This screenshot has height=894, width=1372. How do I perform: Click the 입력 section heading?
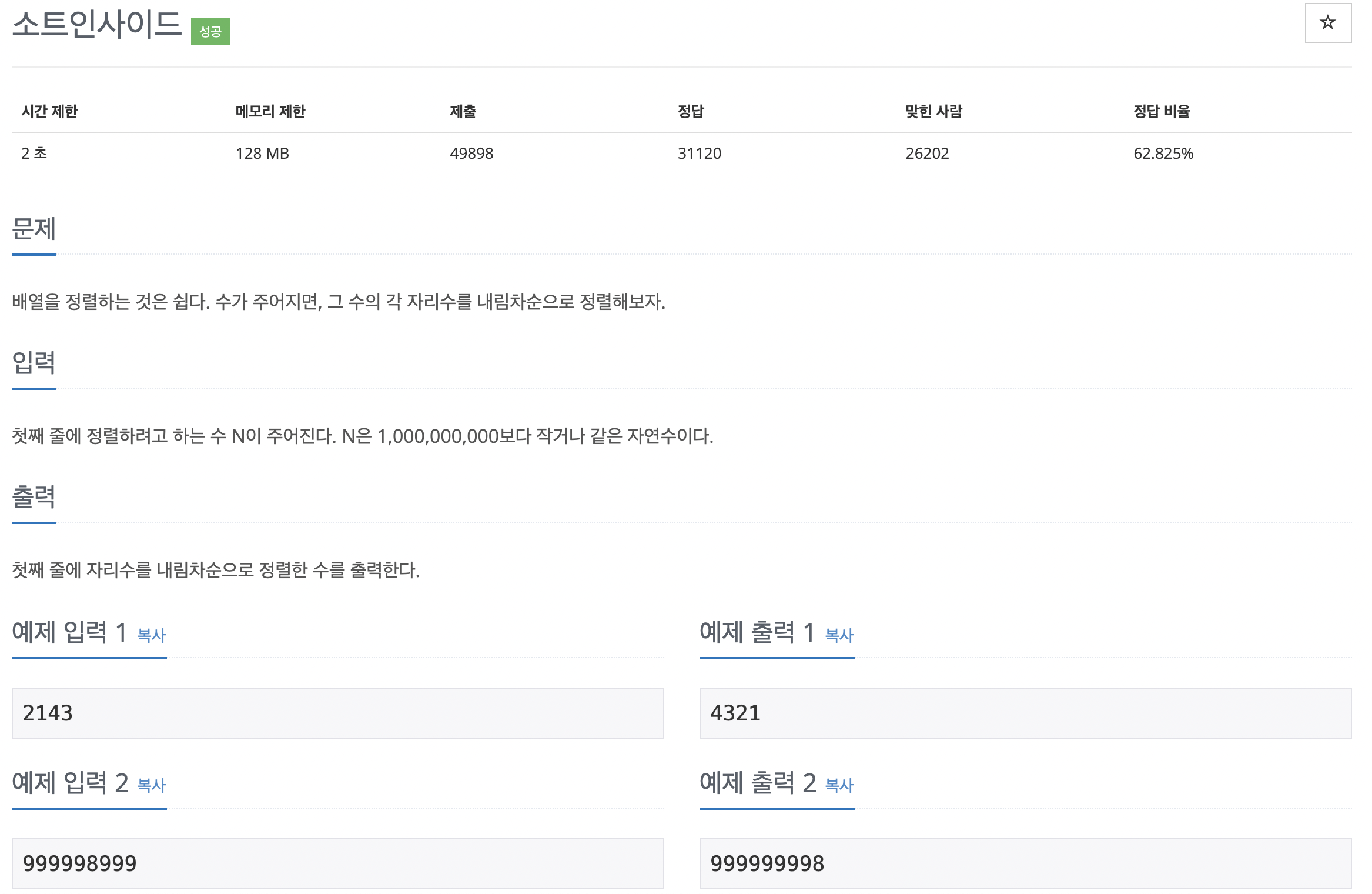(34, 362)
